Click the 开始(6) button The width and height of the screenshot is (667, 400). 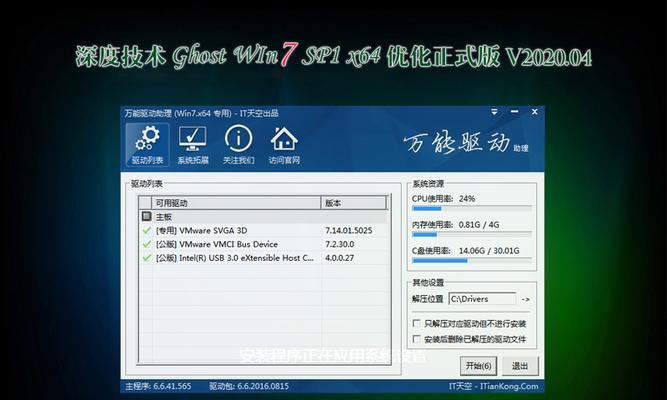[x=478, y=366]
